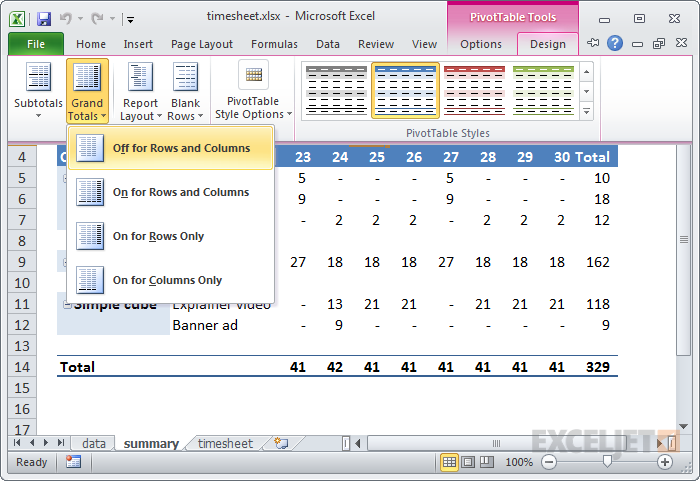
Task: Switch to the Insert tab
Action: [138, 44]
